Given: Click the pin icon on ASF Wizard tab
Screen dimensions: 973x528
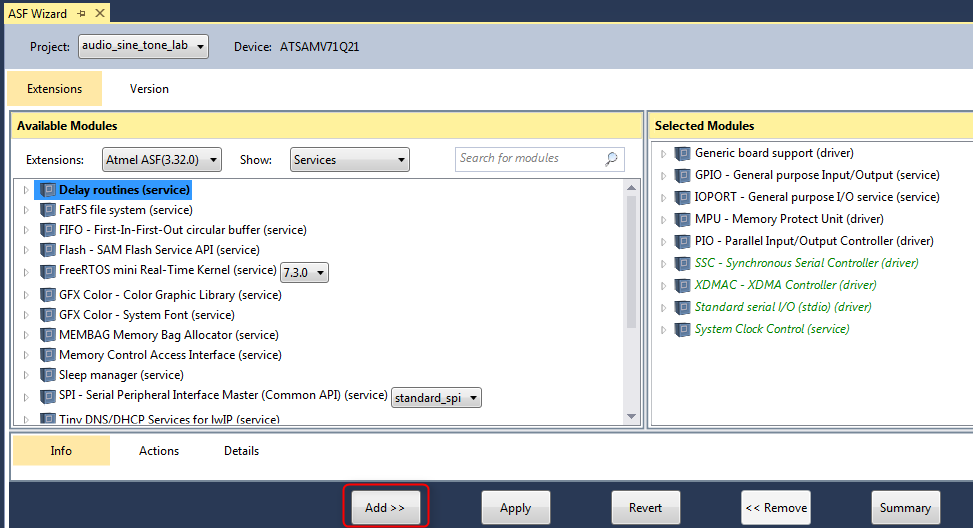Looking at the screenshot, I should point(81,13).
